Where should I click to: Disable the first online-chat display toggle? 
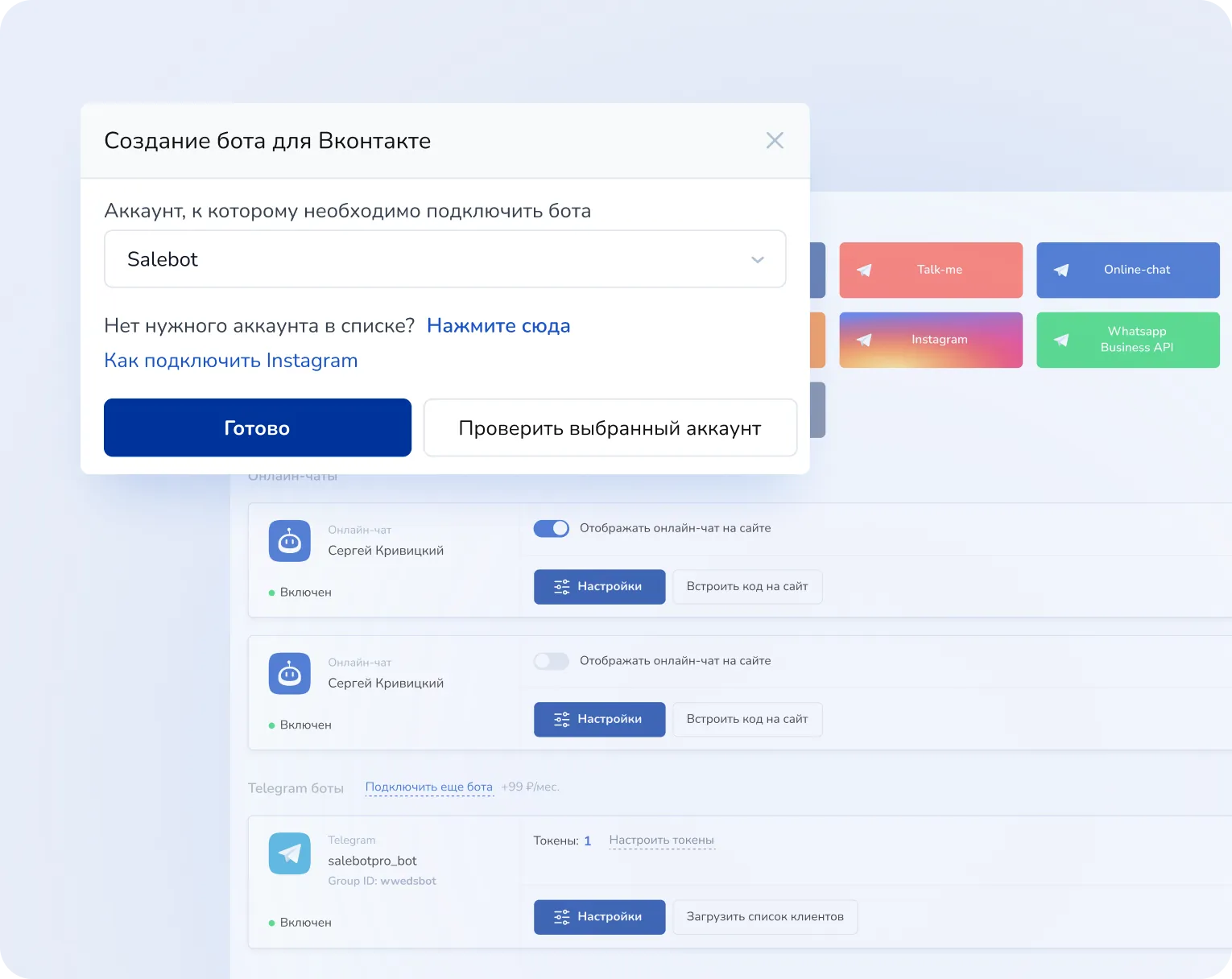pyautogui.click(x=552, y=528)
